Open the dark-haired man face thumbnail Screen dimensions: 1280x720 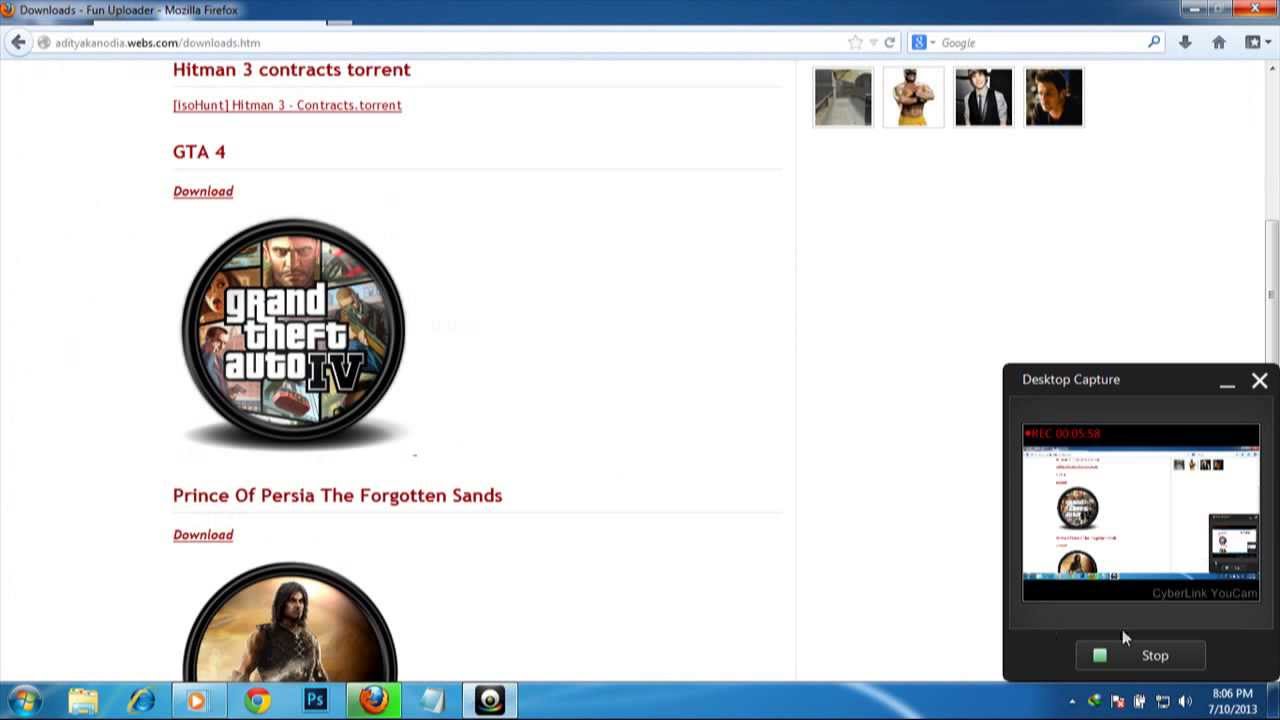1053,97
